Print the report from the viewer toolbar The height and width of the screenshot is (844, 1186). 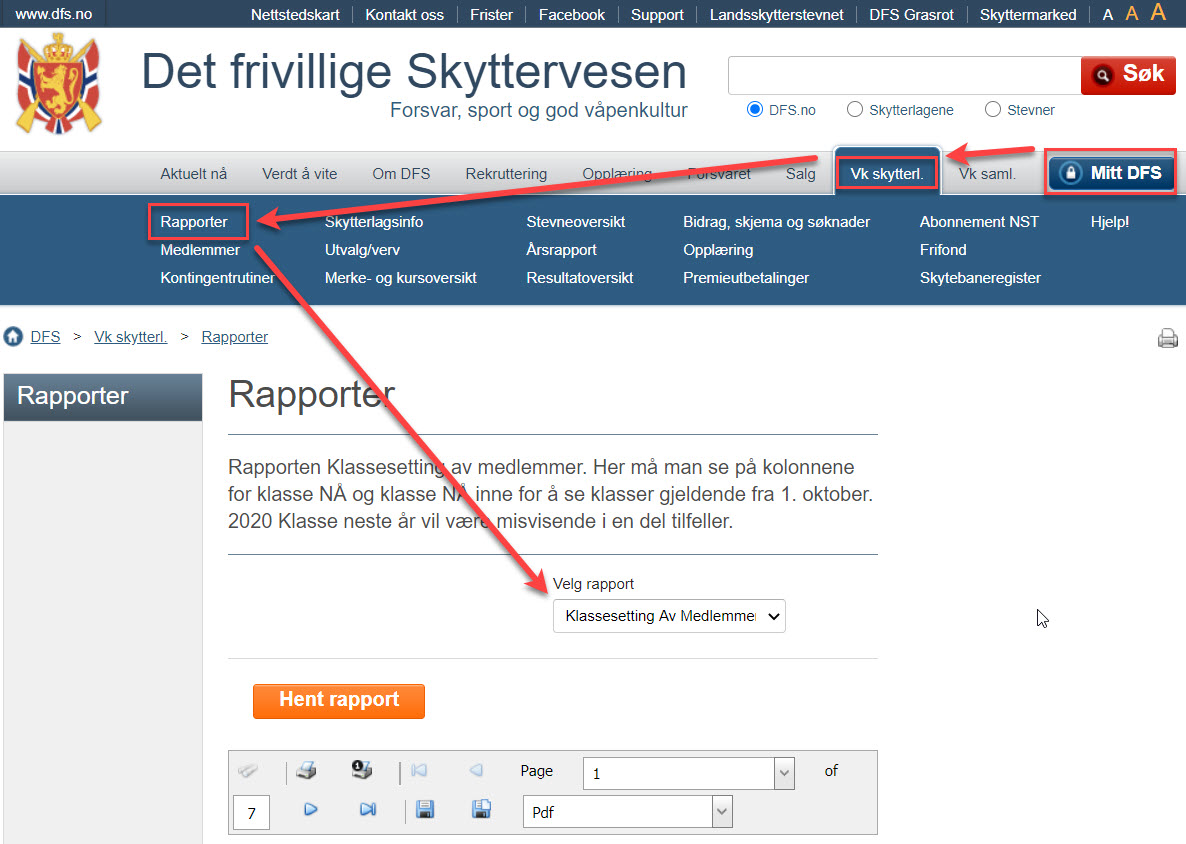306,771
